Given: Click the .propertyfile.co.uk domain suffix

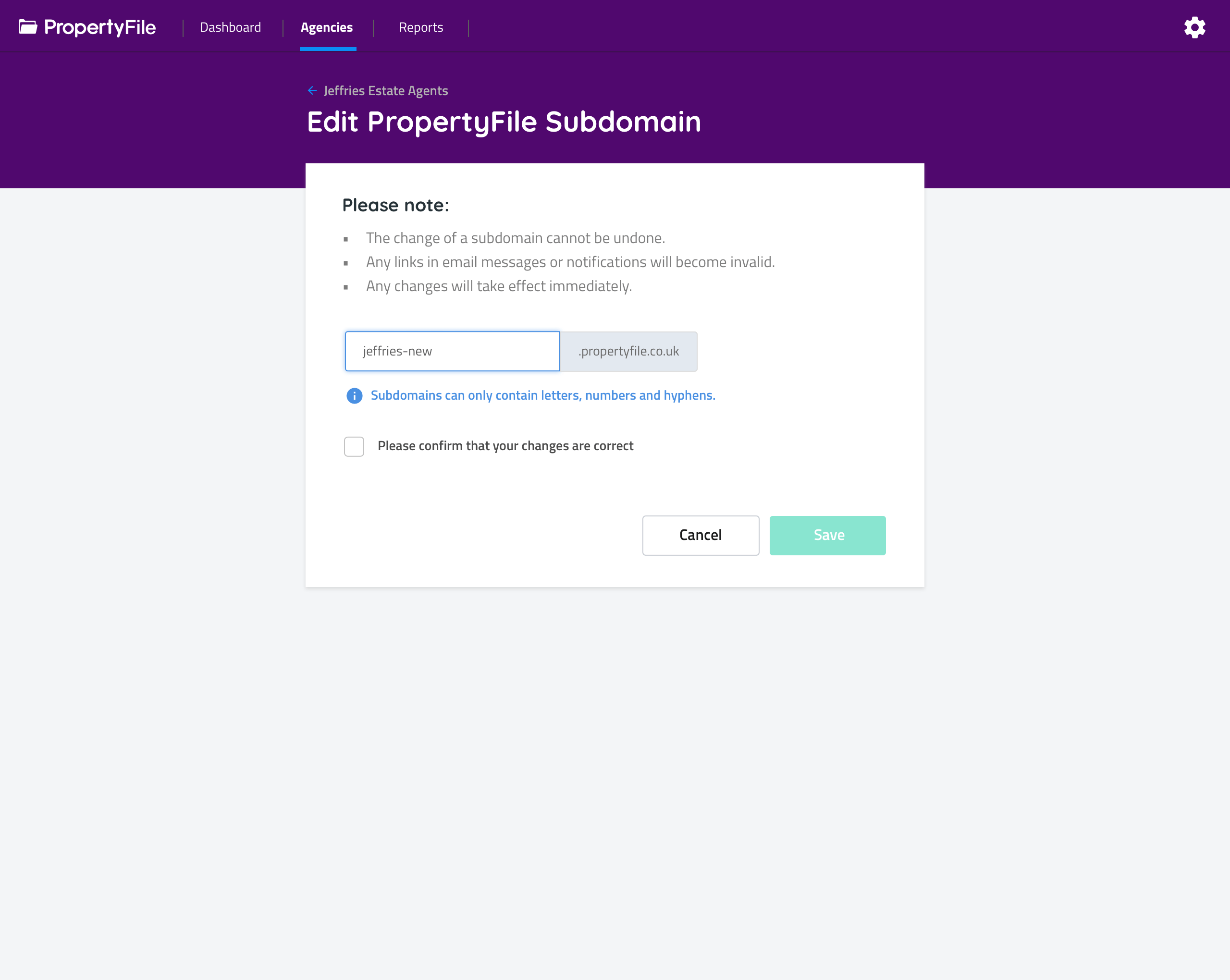Looking at the screenshot, I should coord(628,351).
